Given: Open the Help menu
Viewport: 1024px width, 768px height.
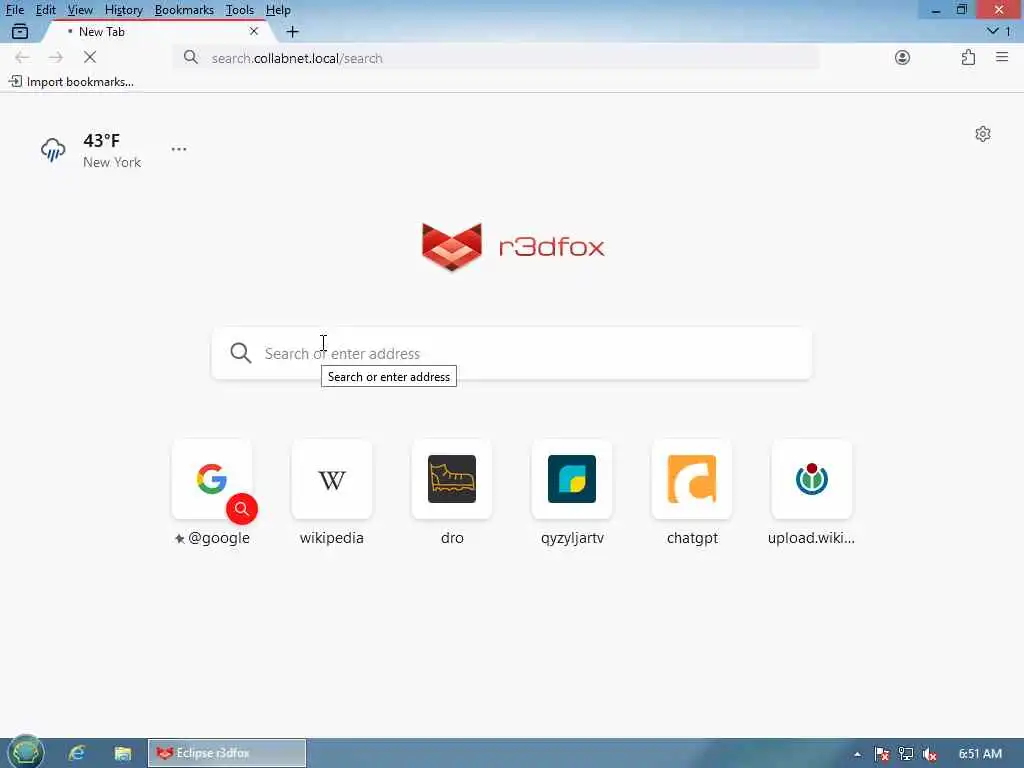Looking at the screenshot, I should tap(278, 10).
